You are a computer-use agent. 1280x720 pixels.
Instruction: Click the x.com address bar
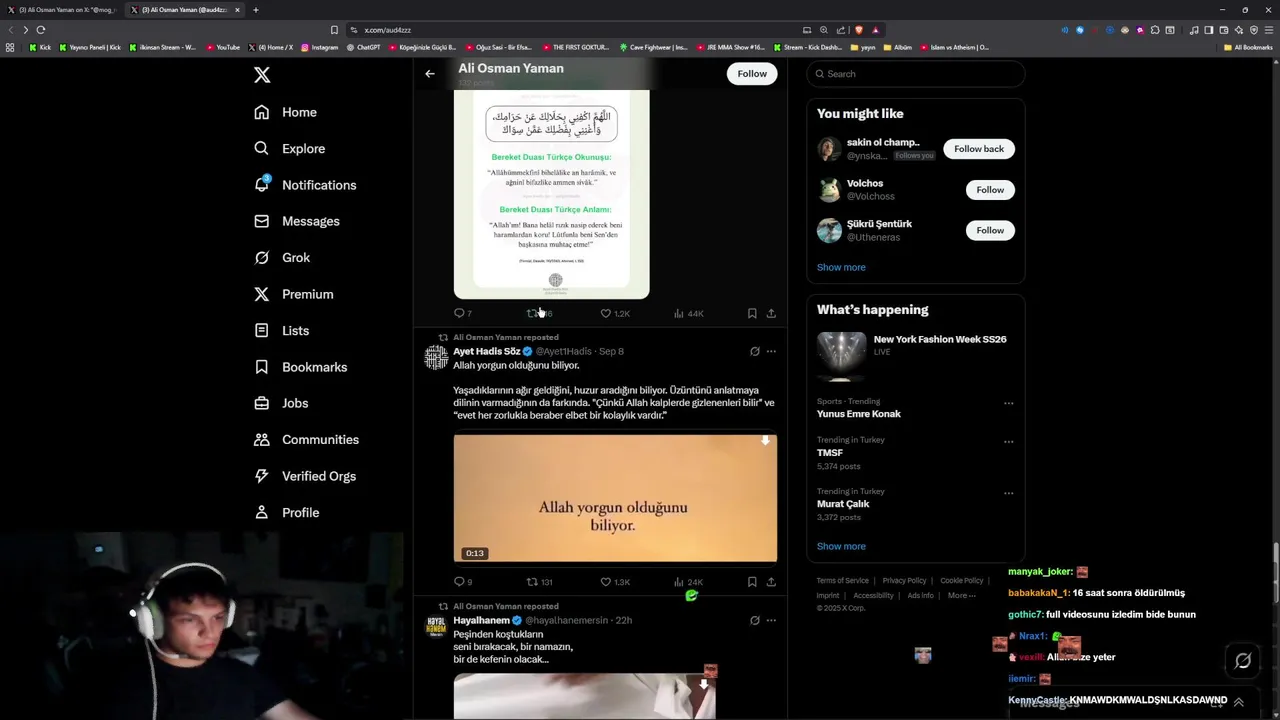(x=570, y=30)
